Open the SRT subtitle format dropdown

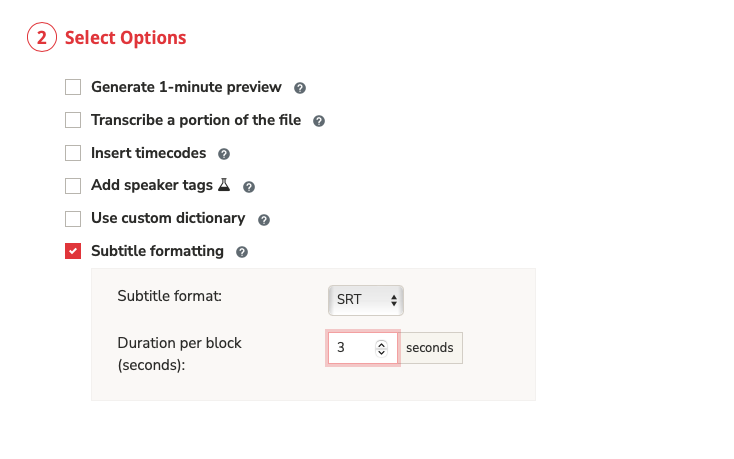(x=365, y=299)
